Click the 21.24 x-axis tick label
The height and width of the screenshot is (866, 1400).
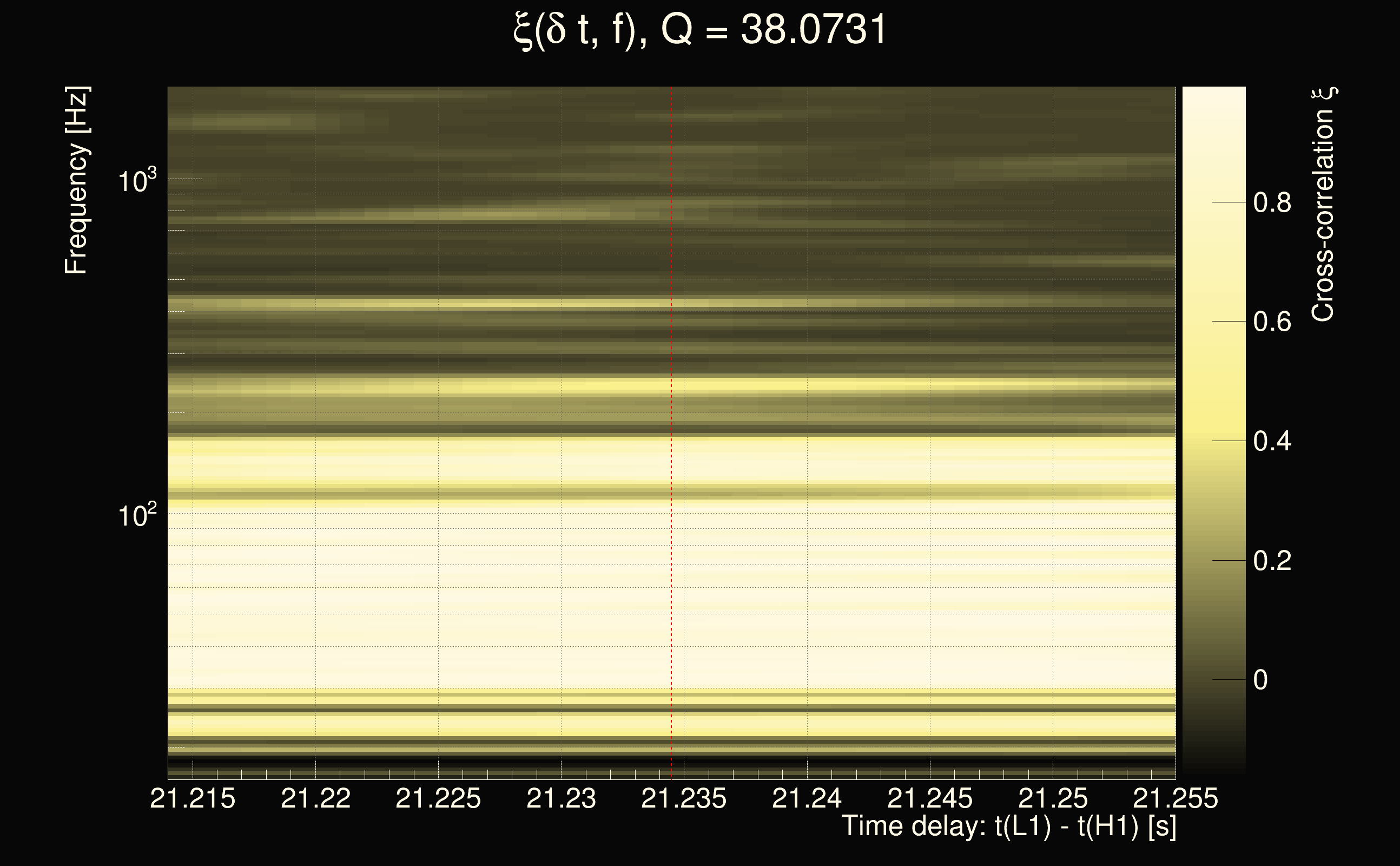(x=807, y=798)
